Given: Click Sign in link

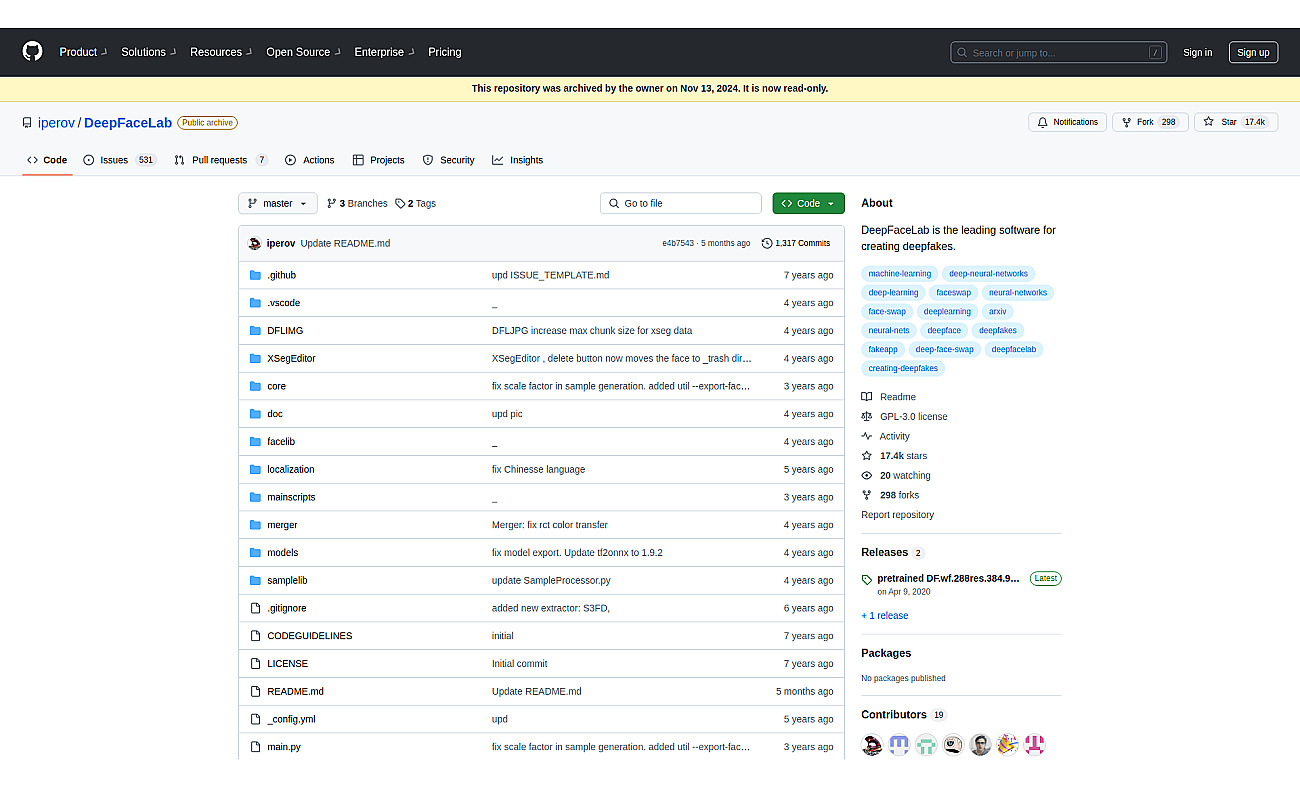Looking at the screenshot, I should [1197, 52].
